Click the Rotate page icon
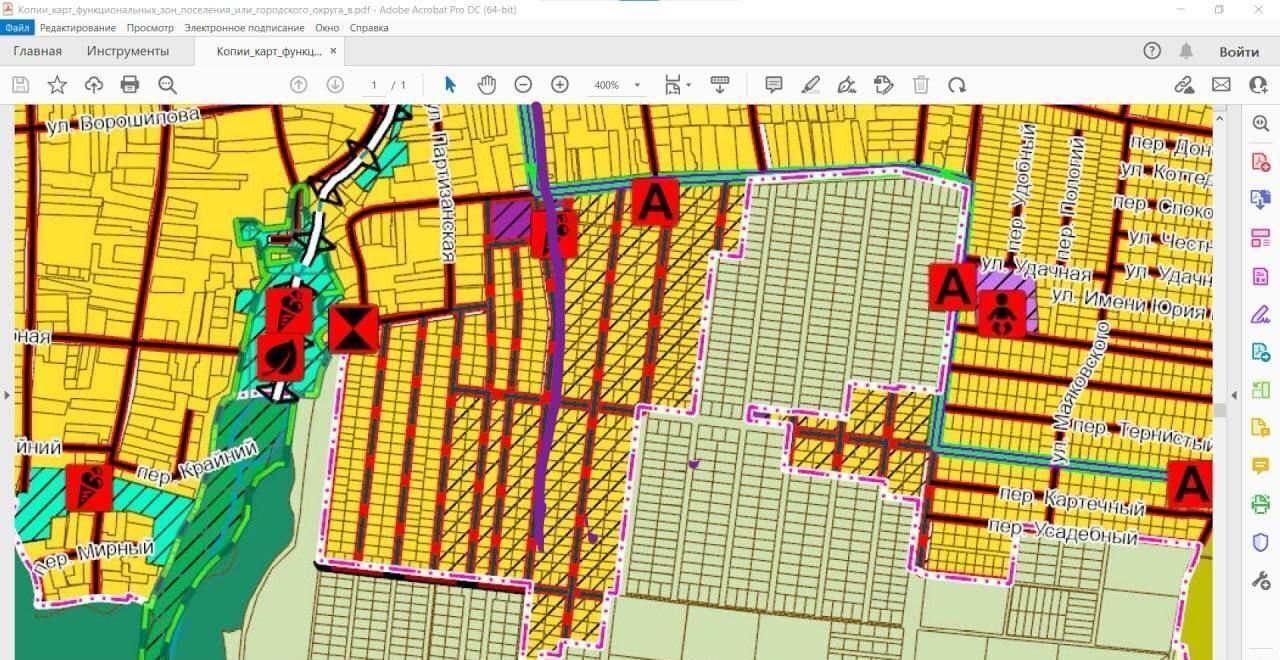1280x660 pixels. coord(957,85)
